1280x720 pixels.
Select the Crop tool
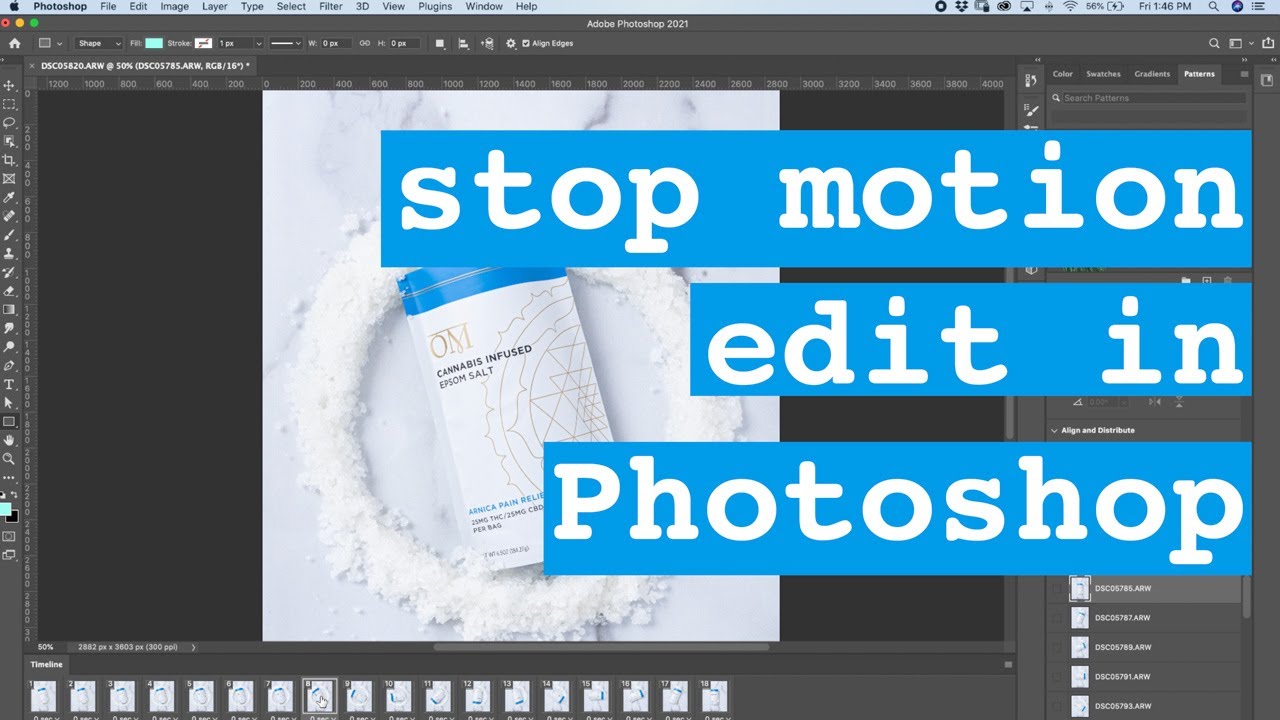pyautogui.click(x=9, y=160)
